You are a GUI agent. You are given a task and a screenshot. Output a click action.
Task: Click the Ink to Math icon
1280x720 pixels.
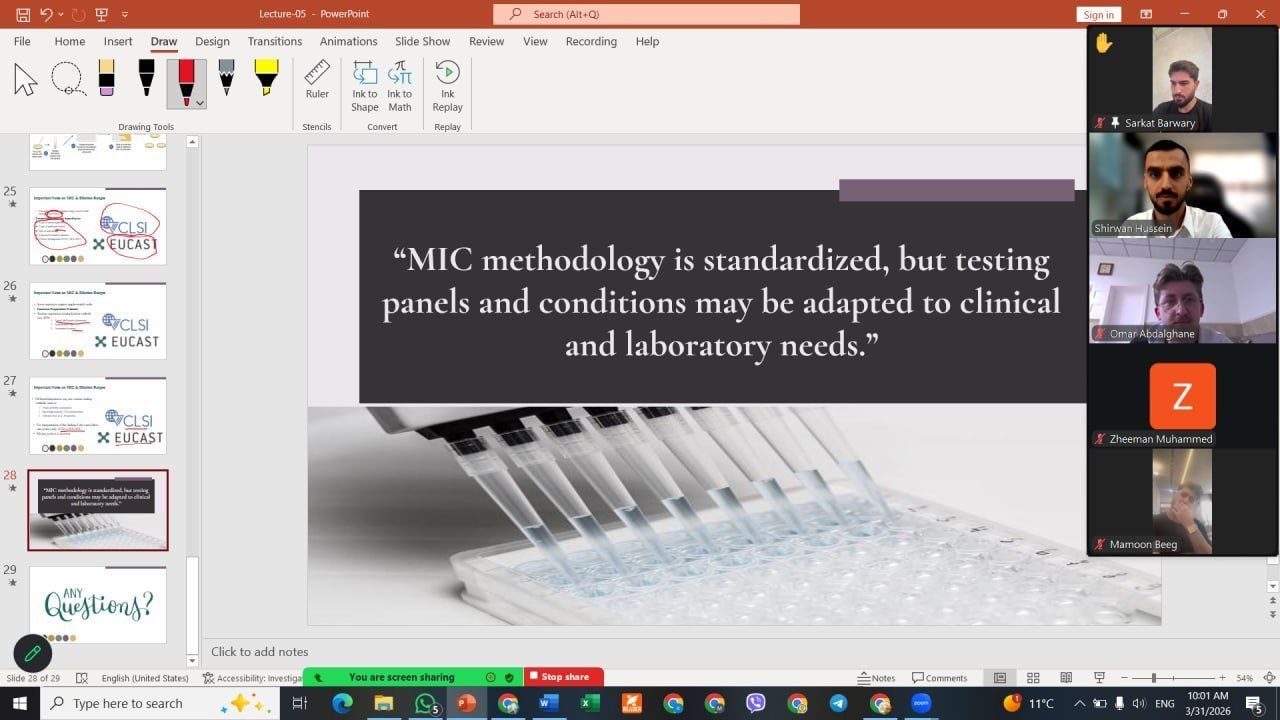400,86
